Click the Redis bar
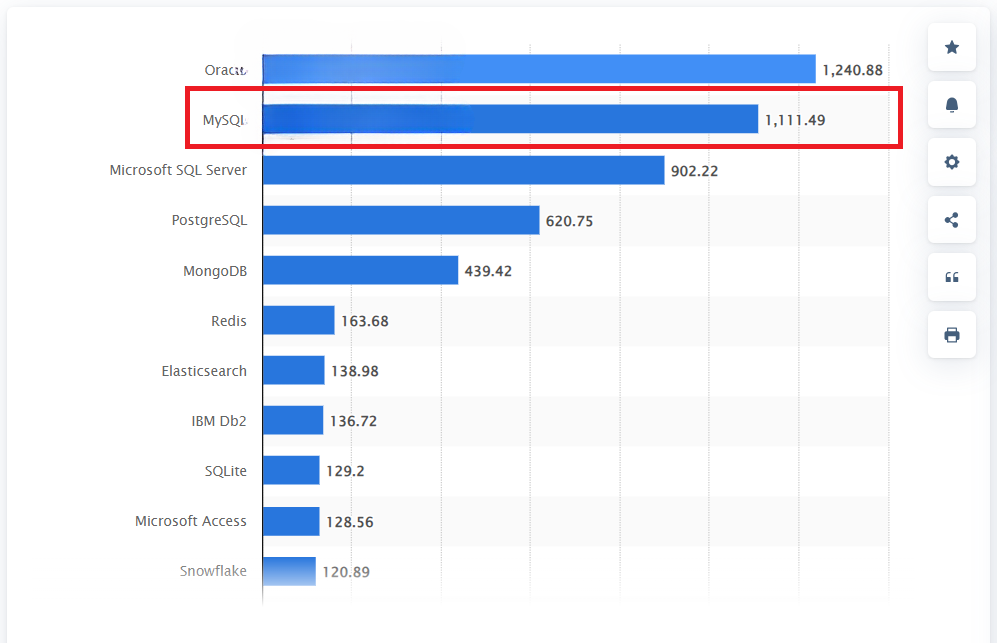The height and width of the screenshot is (643, 997). tap(299, 320)
